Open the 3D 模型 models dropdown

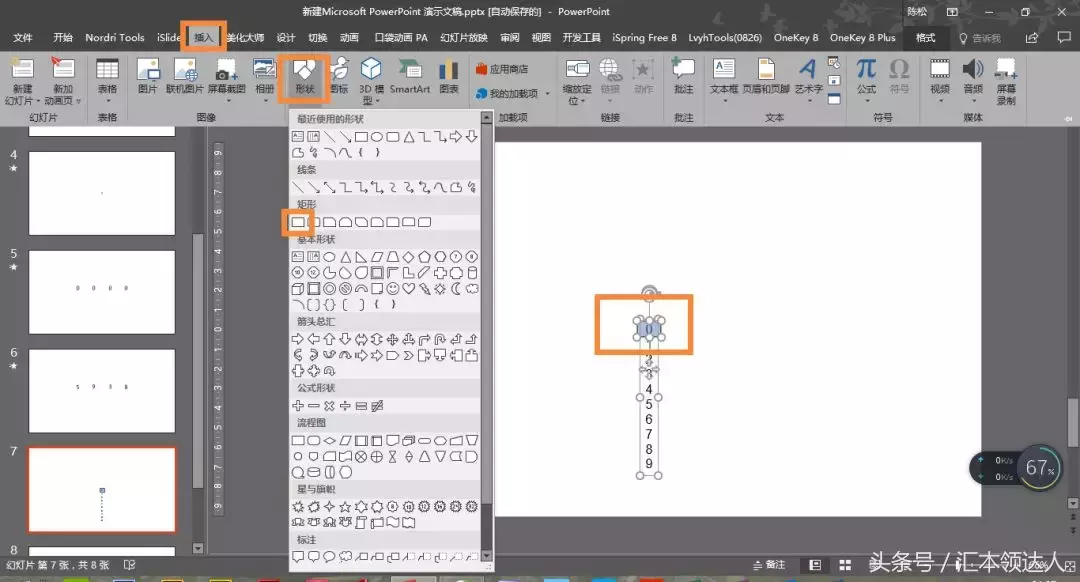(371, 81)
